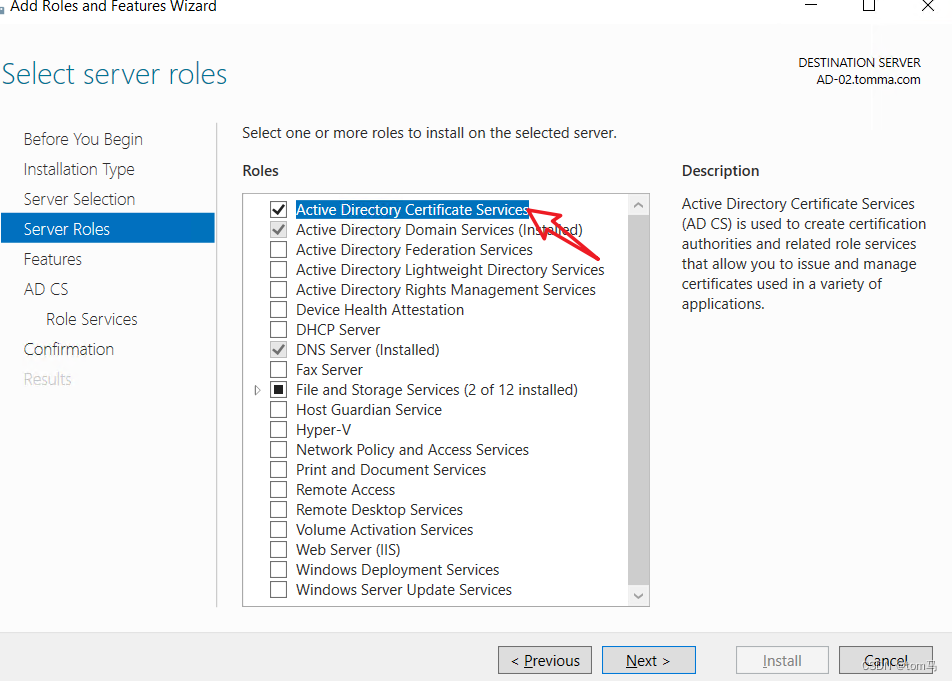Expand File and Storage Services tree node
This screenshot has height=681, width=952.
257,390
